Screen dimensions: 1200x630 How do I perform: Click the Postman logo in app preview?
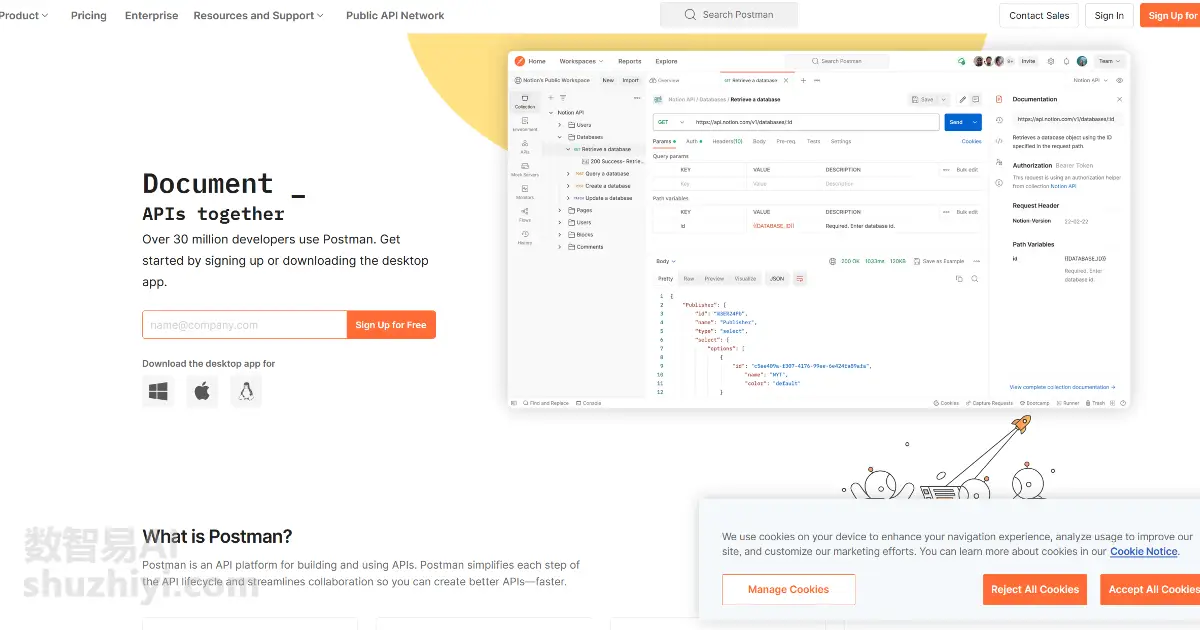[520, 61]
